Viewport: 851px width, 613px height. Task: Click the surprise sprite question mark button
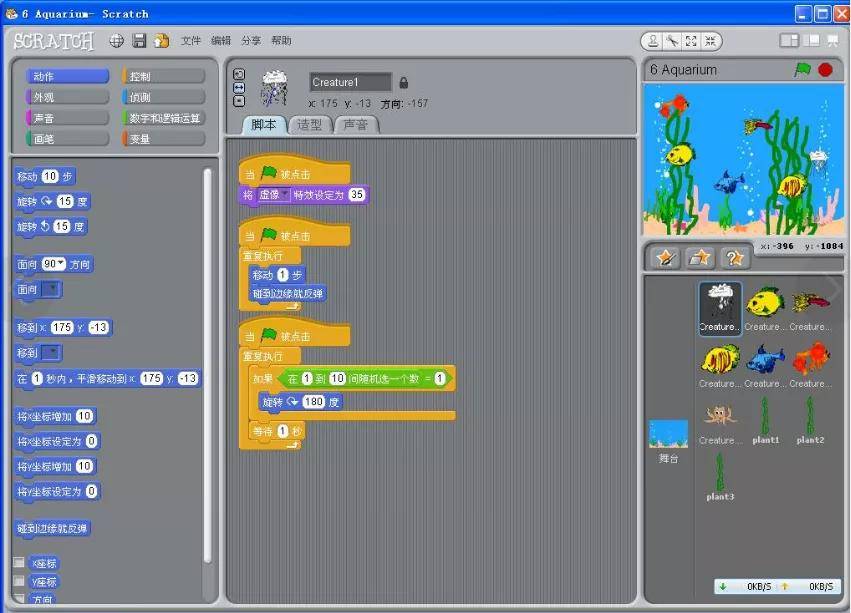[733, 257]
